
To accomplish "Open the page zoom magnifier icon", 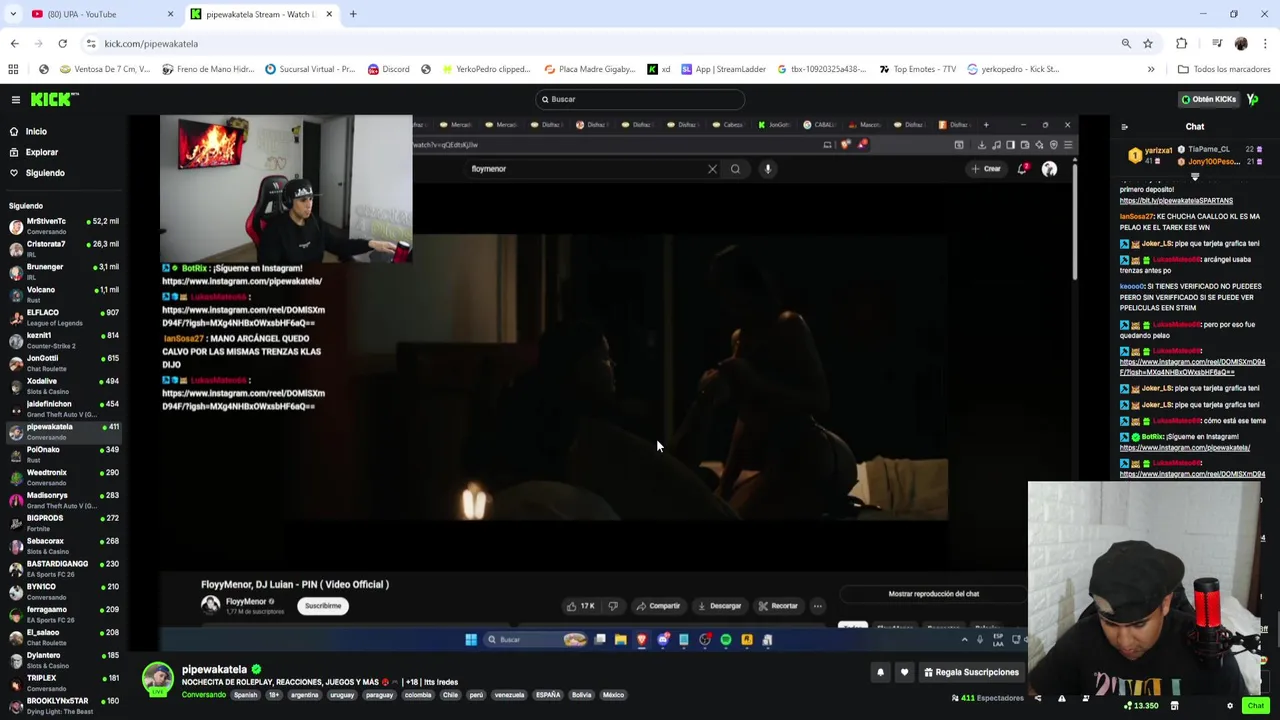I will click(x=1126, y=43).
